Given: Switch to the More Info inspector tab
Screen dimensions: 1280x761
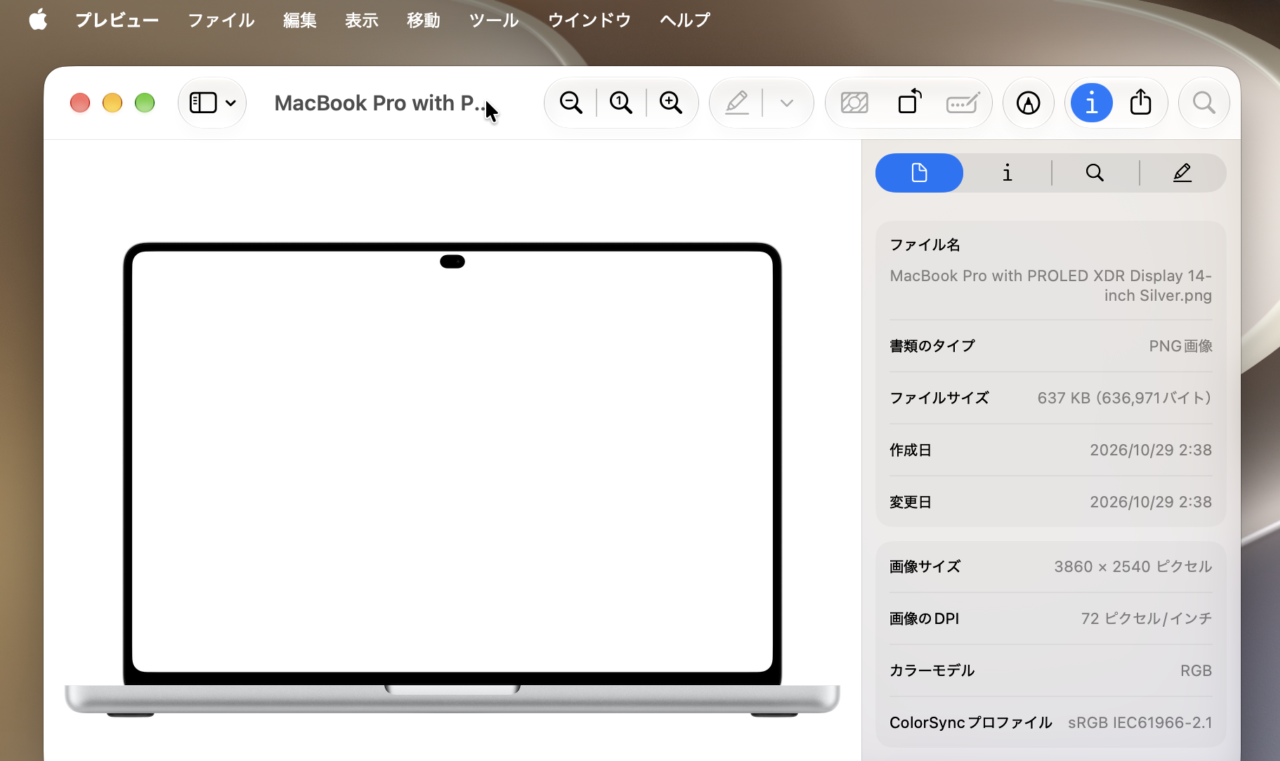Looking at the screenshot, I should 1007,173.
